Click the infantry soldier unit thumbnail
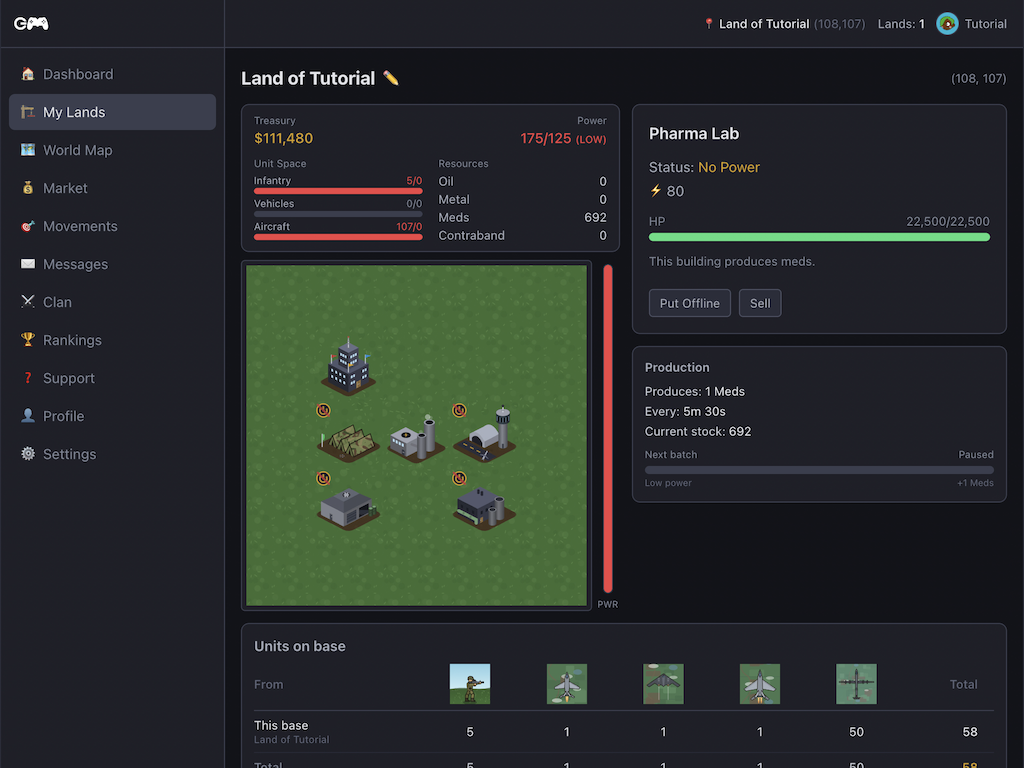The image size is (1024, 768). [470, 684]
